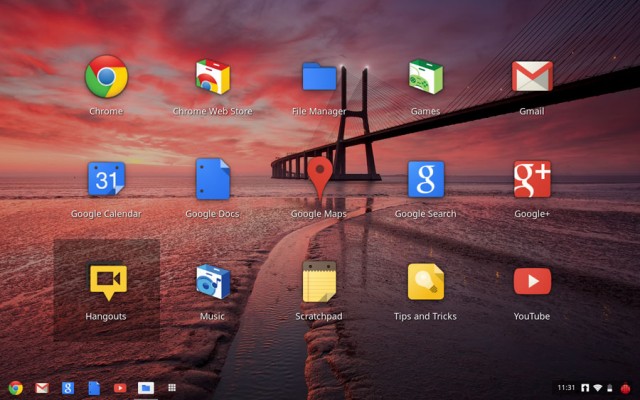Image resolution: width=640 pixels, height=400 pixels.
Task: Launch Google Calendar app
Action: (106, 180)
